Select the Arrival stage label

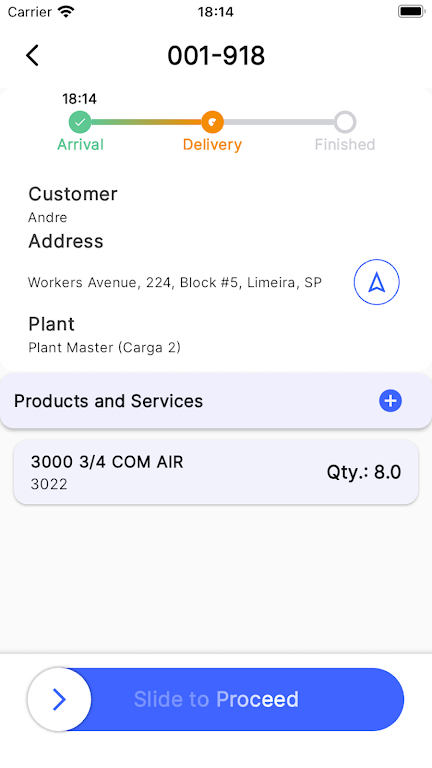tap(80, 145)
